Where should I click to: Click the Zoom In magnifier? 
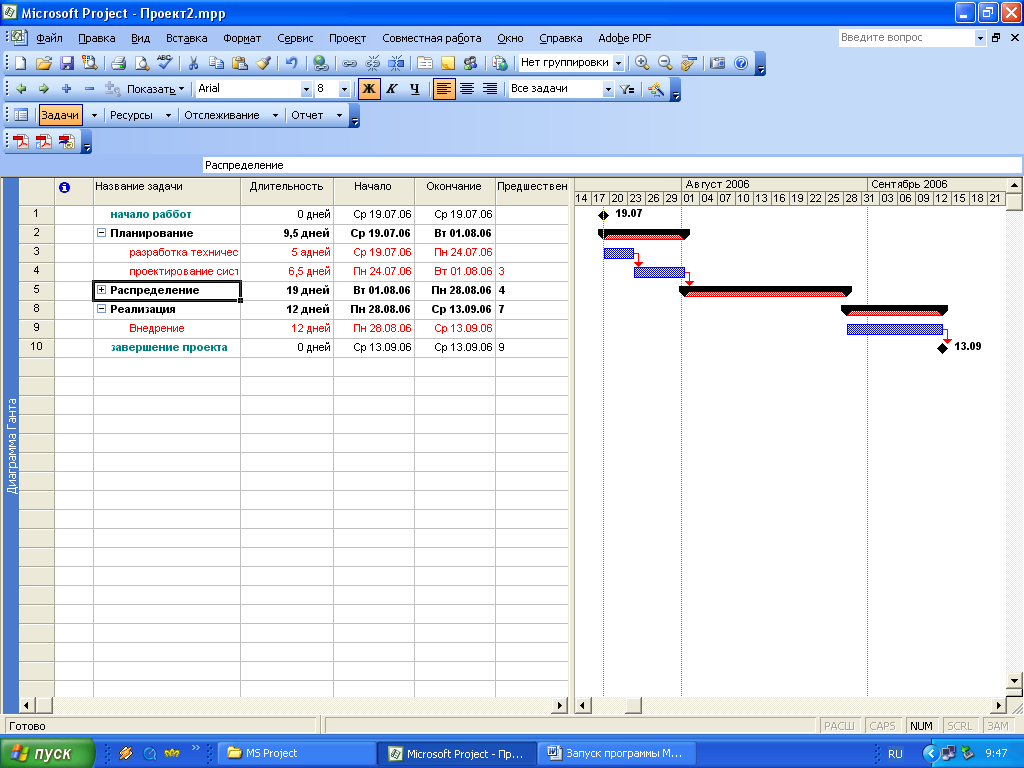coord(642,63)
